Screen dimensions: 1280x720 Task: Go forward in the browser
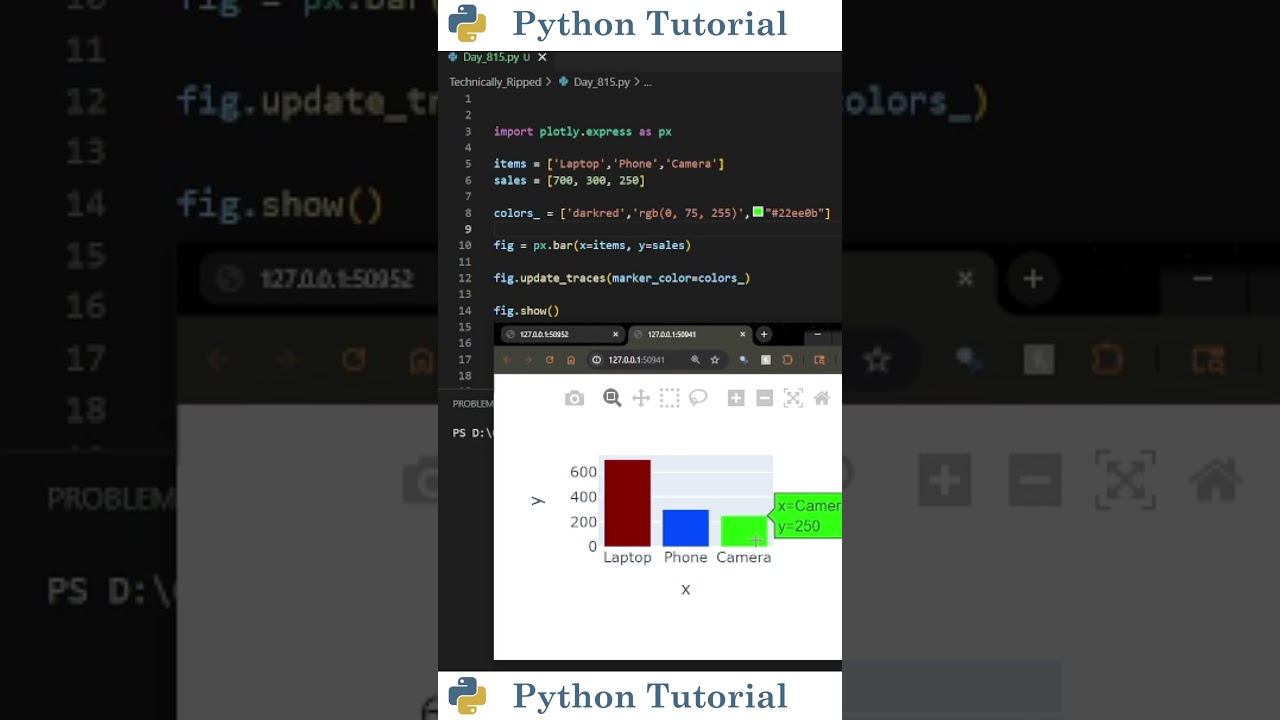coord(528,360)
